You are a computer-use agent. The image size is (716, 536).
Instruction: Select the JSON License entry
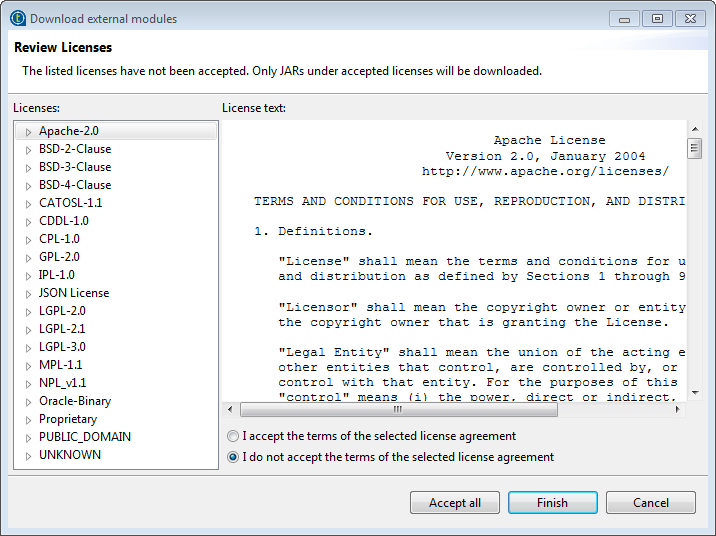click(74, 293)
